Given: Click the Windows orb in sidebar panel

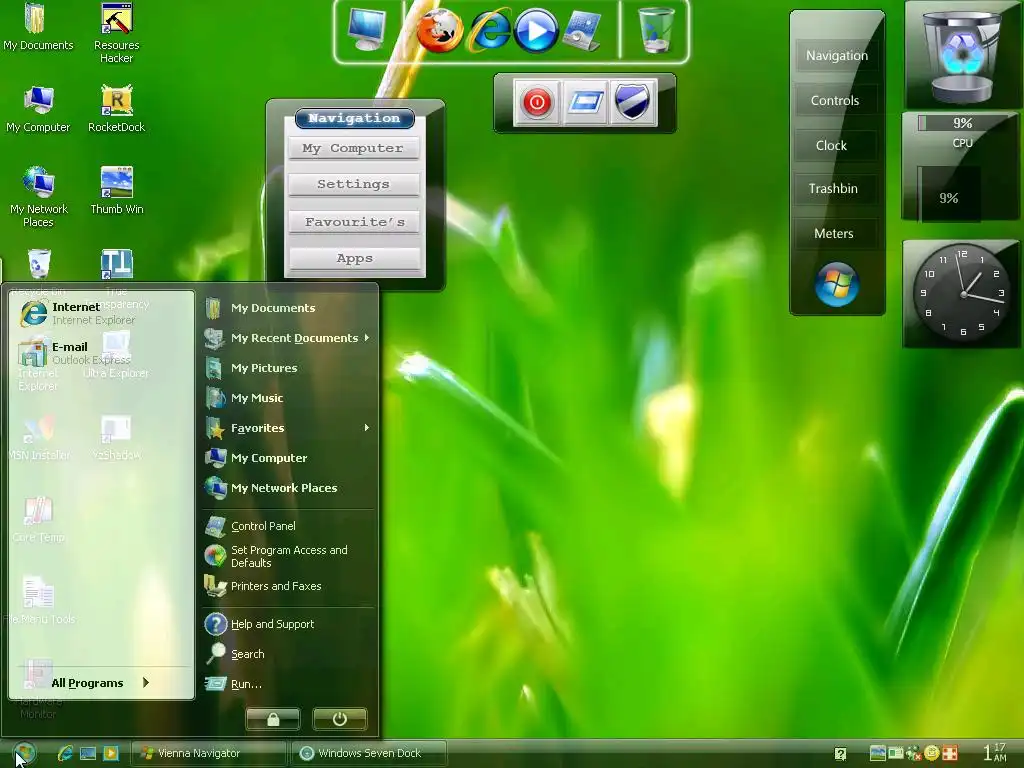Looking at the screenshot, I should [836, 285].
